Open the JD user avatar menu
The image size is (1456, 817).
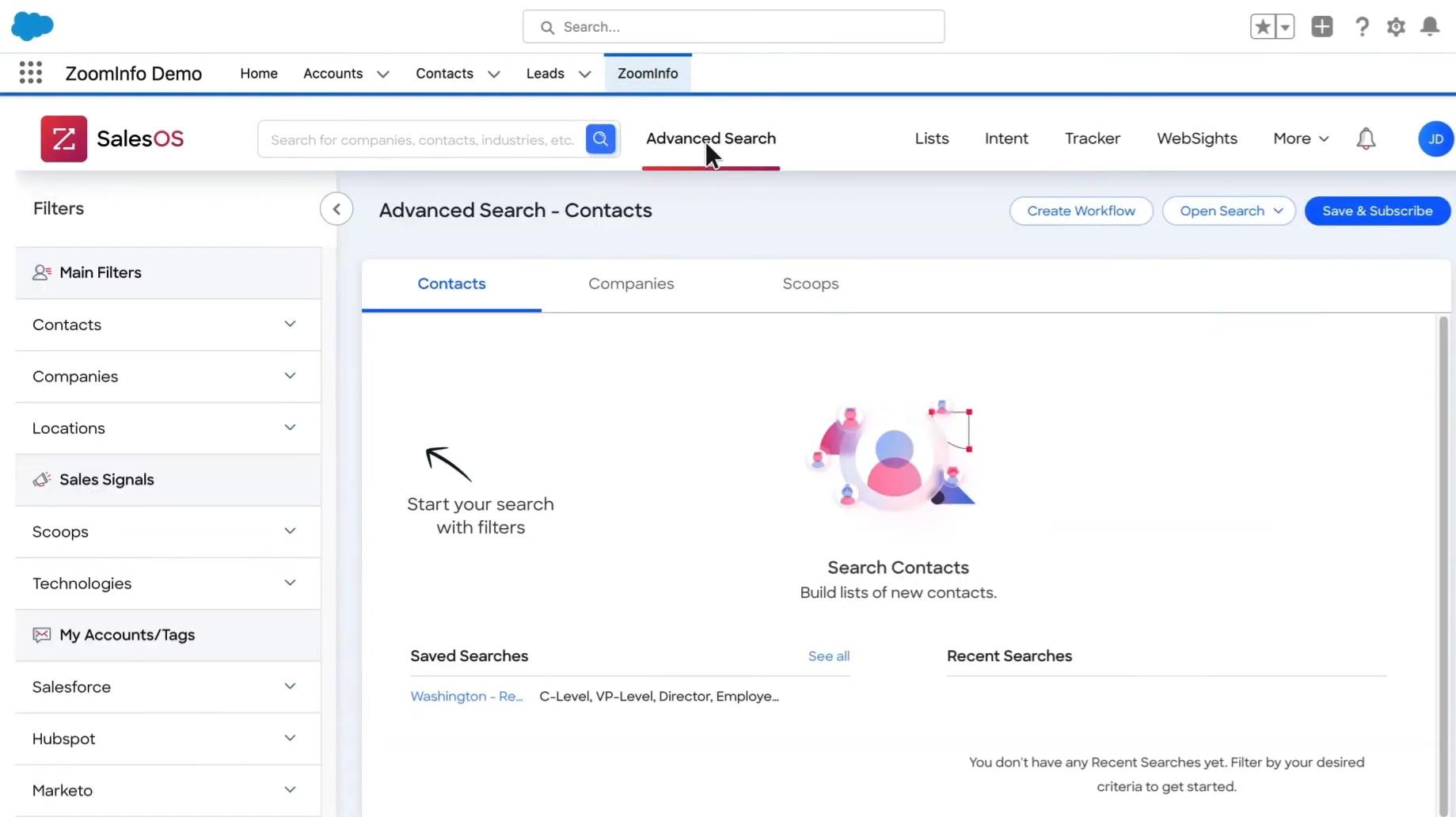click(x=1435, y=139)
